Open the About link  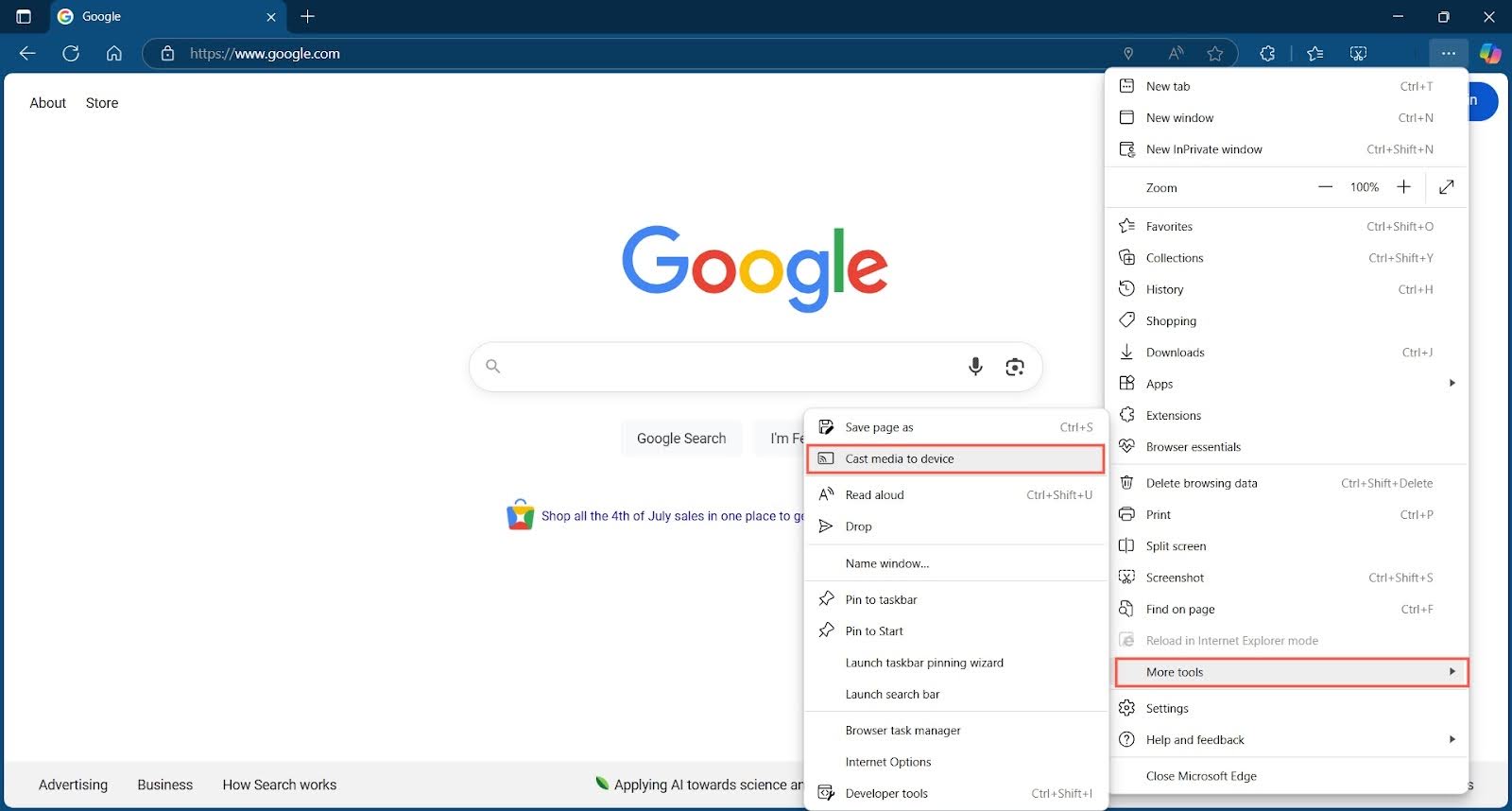[x=48, y=103]
